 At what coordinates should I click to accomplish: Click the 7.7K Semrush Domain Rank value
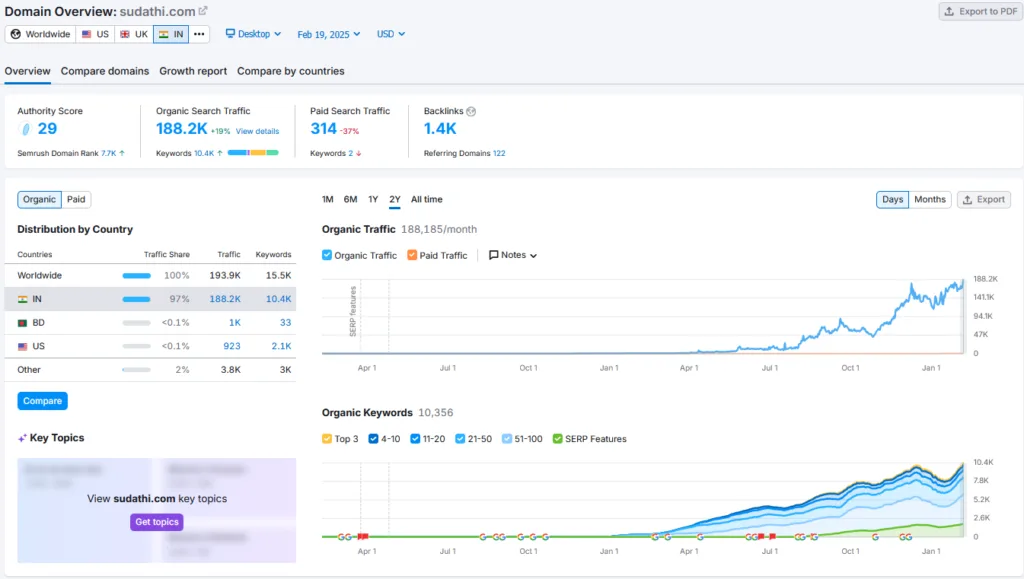pyautogui.click(x=108, y=153)
